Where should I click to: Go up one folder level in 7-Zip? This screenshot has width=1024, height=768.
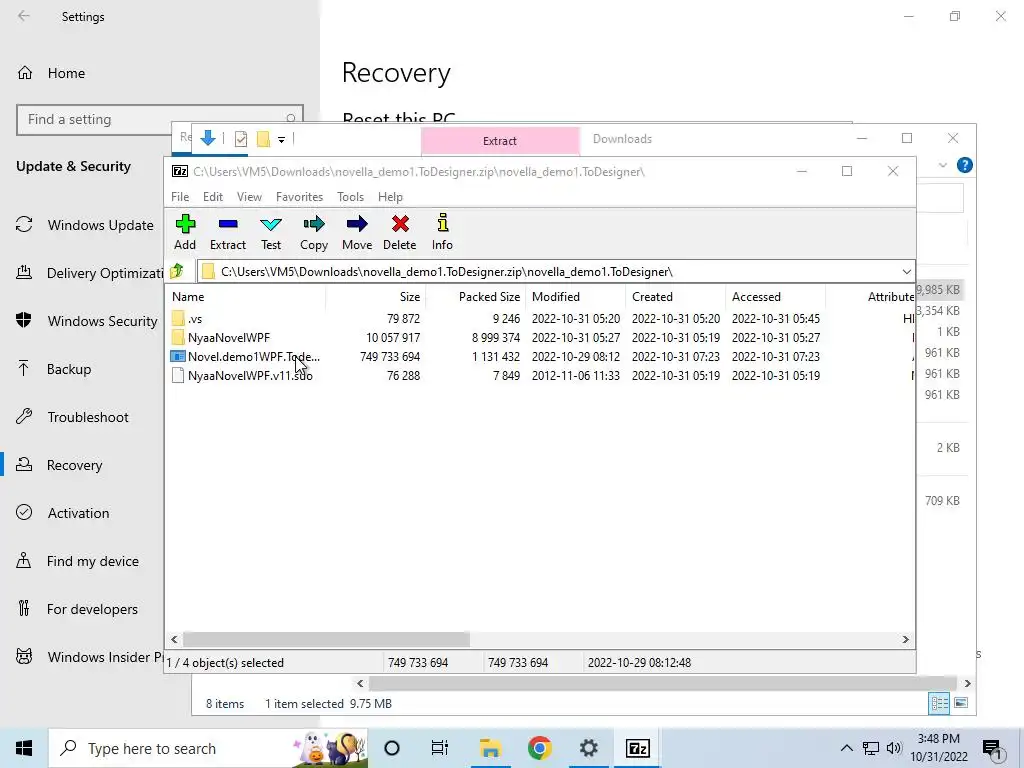(x=176, y=271)
